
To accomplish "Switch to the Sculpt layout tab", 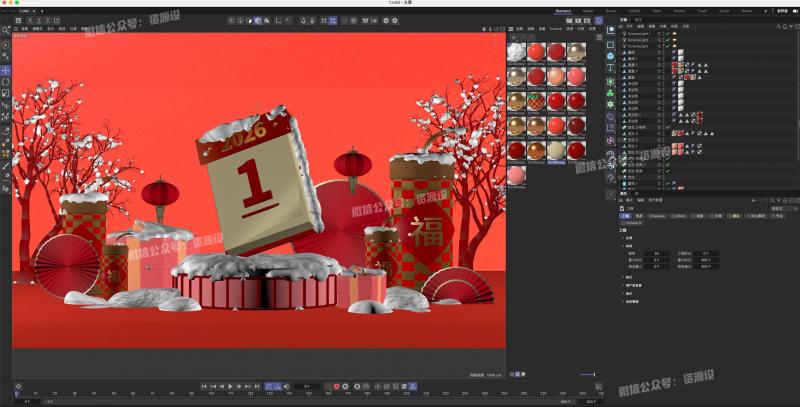I will (x=611, y=11).
